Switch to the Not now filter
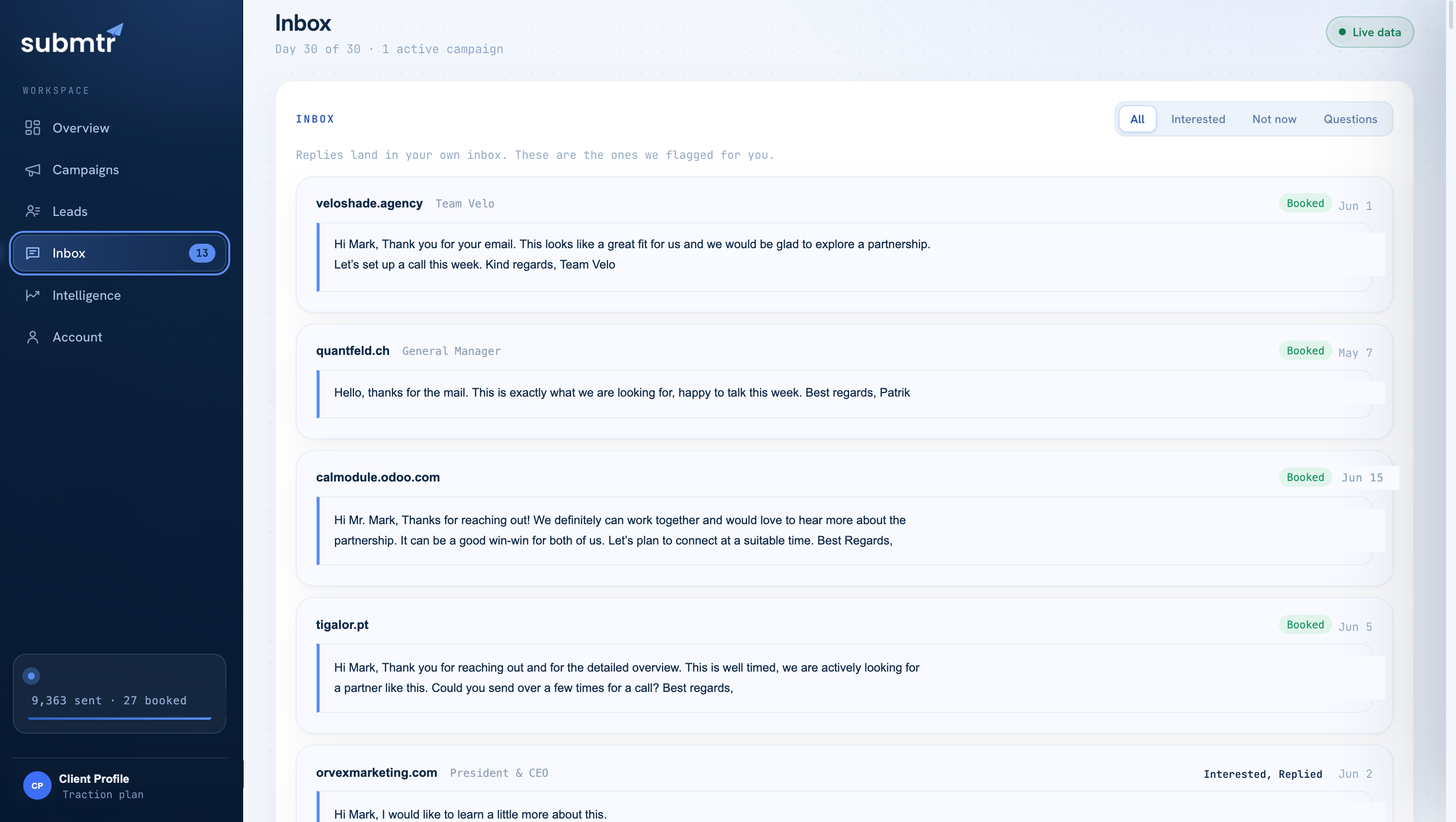 1274,119
